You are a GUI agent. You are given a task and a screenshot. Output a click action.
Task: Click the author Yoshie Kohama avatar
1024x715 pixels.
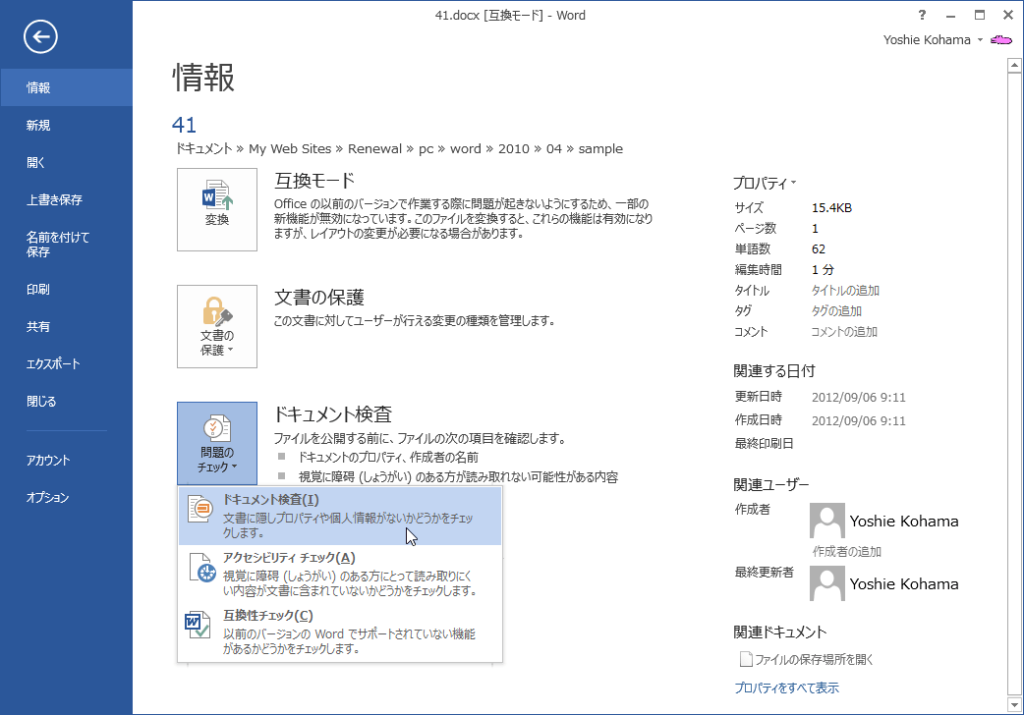(827, 521)
